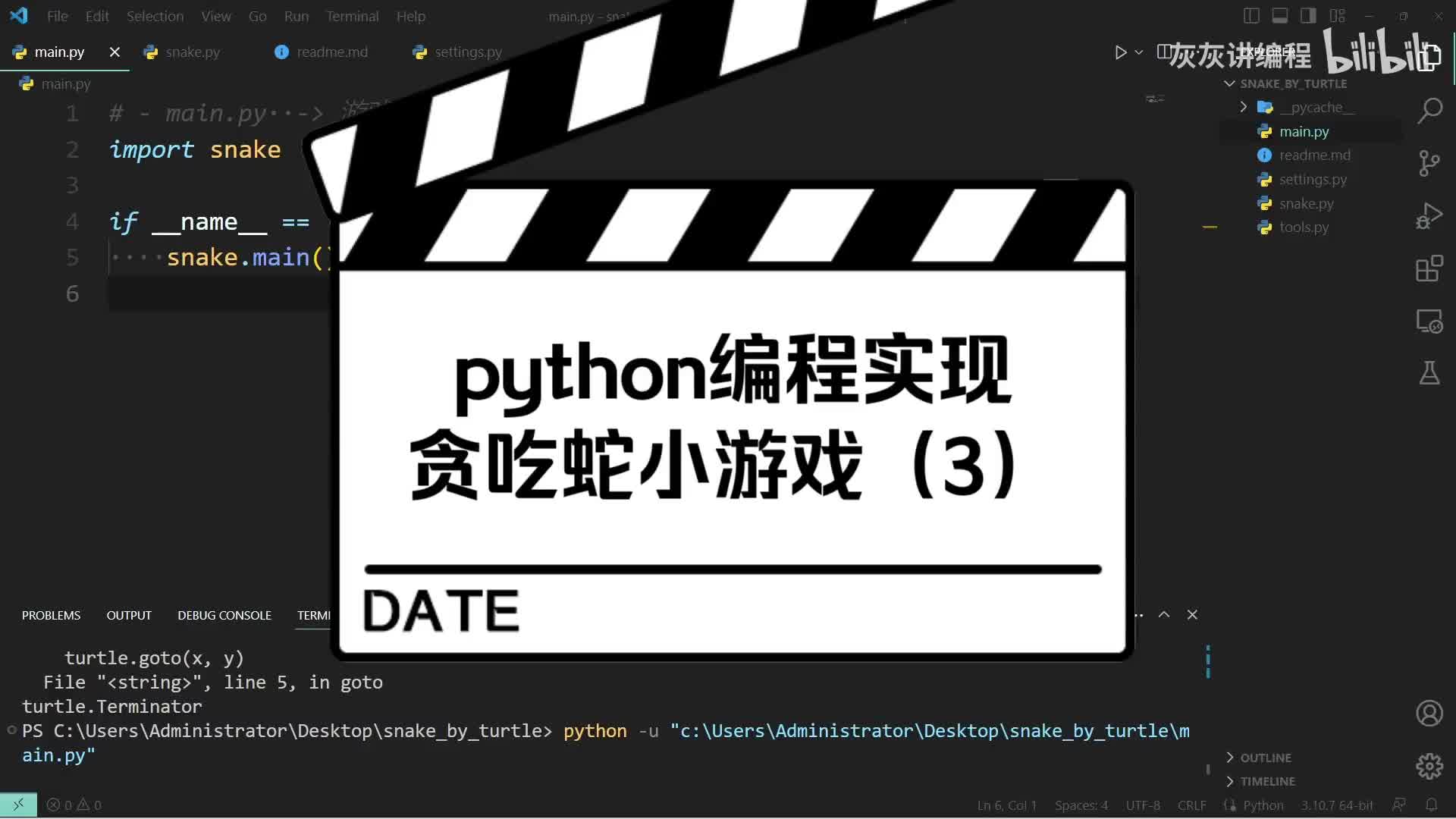Toggle secondary side bar layout icon
The height and width of the screenshot is (819, 1456).
tap(1308, 16)
